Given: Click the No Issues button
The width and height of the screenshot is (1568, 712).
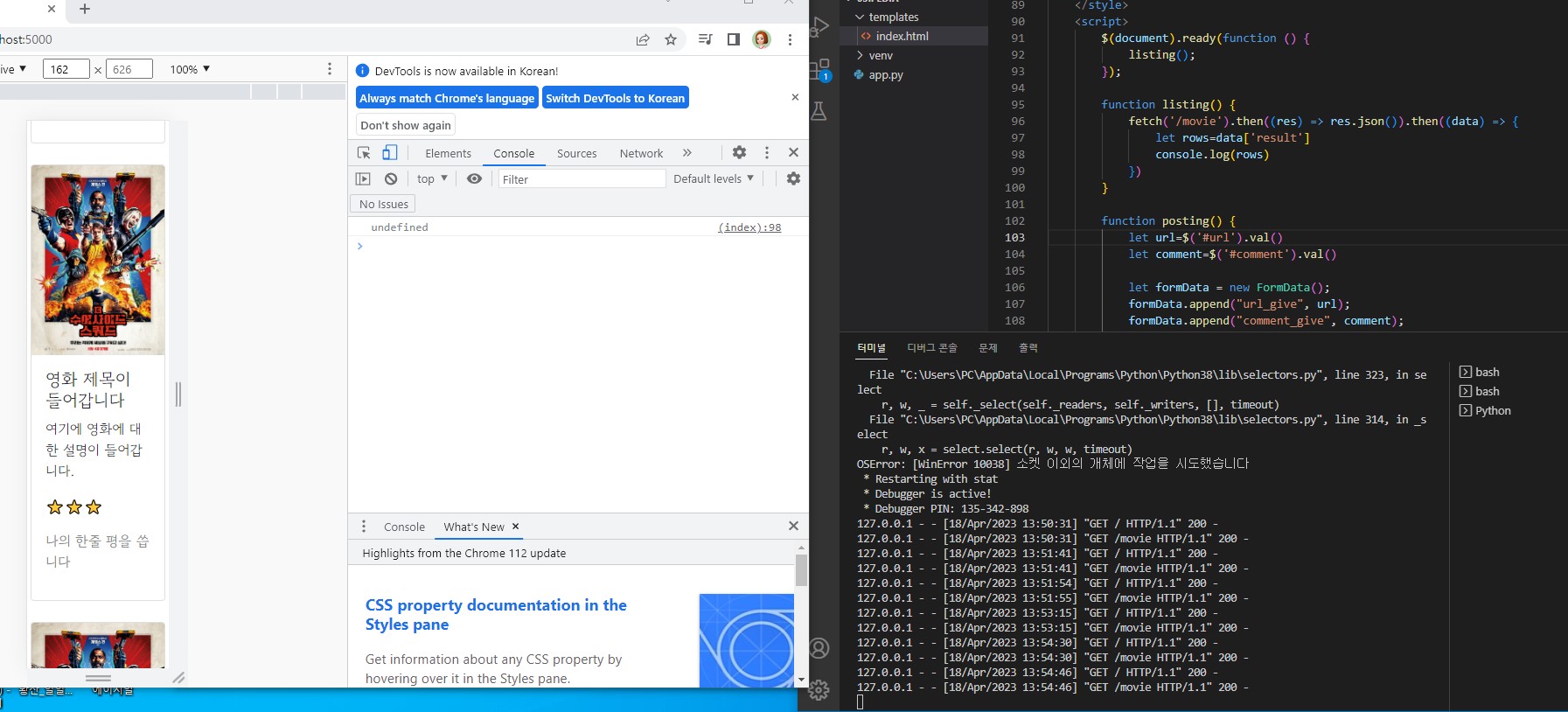Looking at the screenshot, I should (x=384, y=204).
